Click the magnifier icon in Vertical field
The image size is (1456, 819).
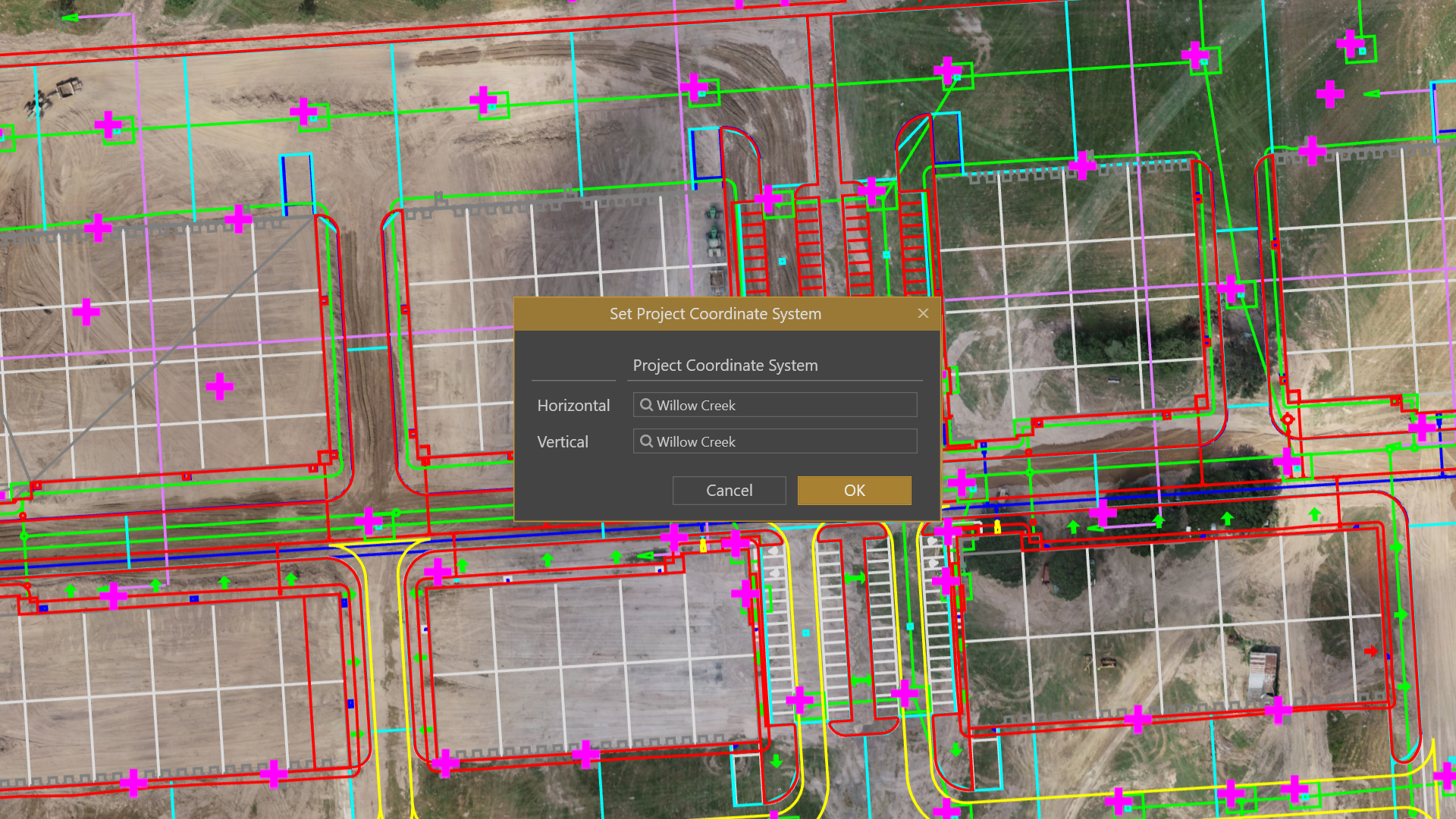646,441
